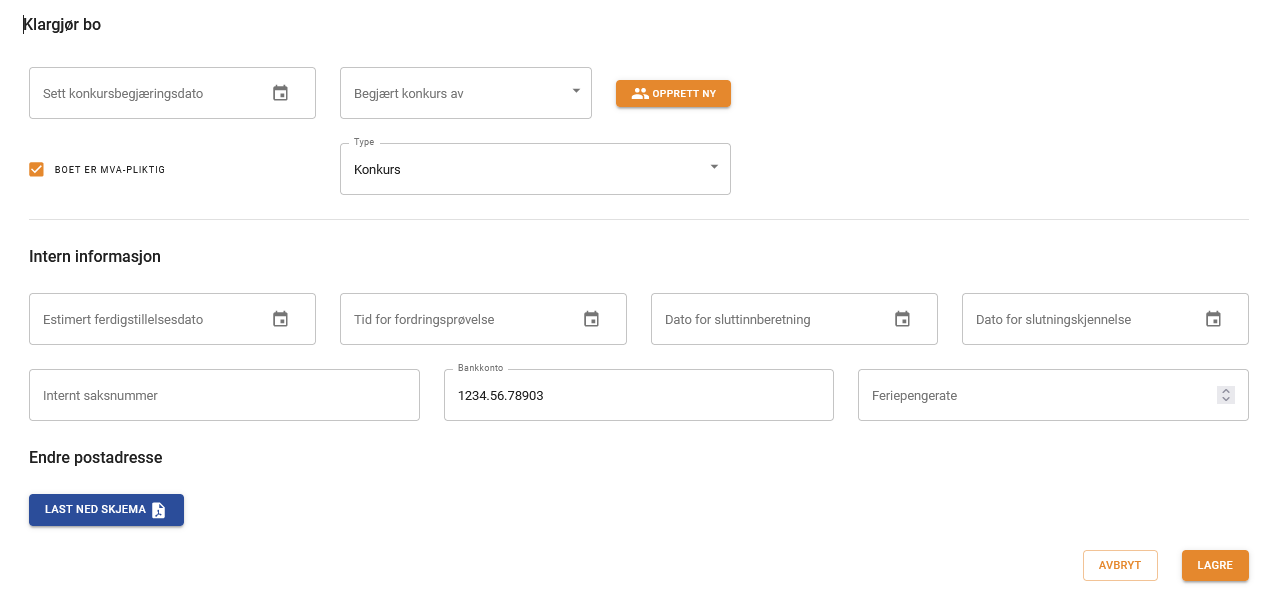The width and height of the screenshot is (1274, 593).
Task: Click the Avbryt button
Action: (x=1119, y=565)
